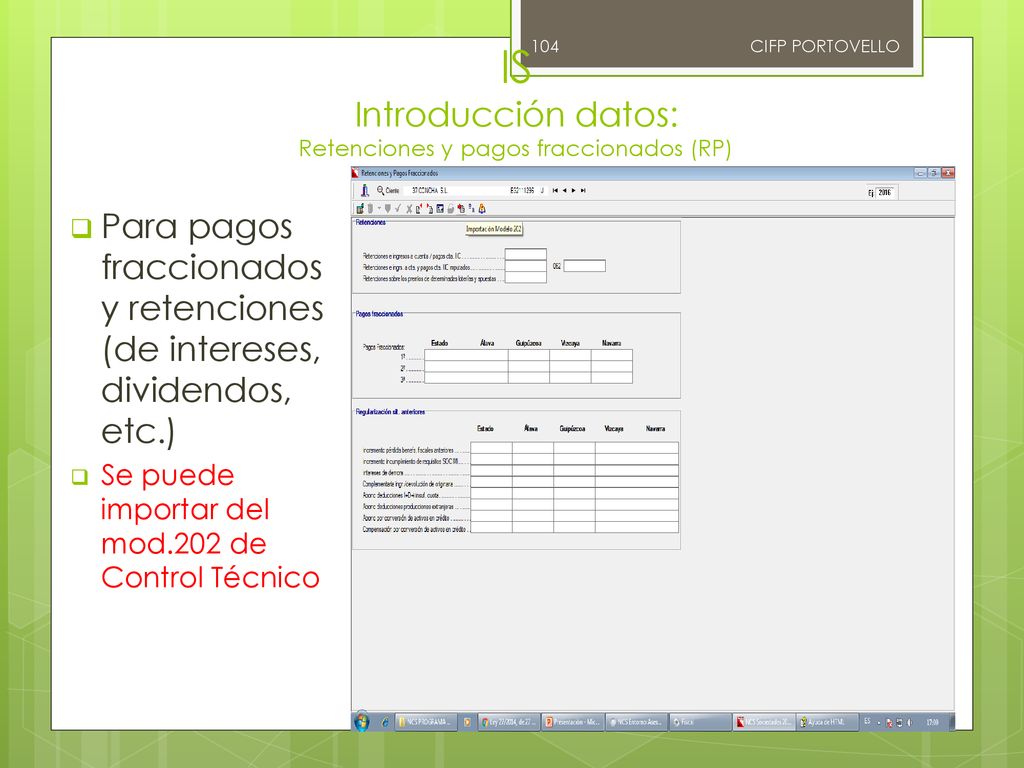The height and width of the screenshot is (768, 1024).
Task: Click the Retenciones group label
Action: coord(371,223)
